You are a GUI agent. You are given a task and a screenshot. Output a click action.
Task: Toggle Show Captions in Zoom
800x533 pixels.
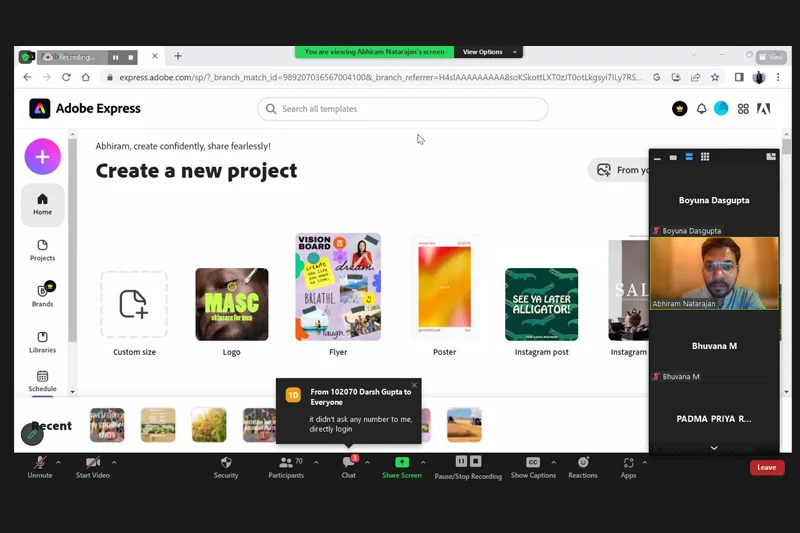(x=533, y=468)
